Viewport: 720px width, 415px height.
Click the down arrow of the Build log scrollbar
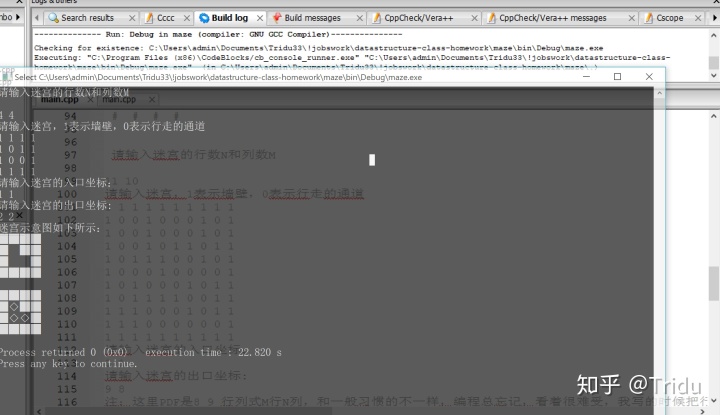click(x=714, y=75)
